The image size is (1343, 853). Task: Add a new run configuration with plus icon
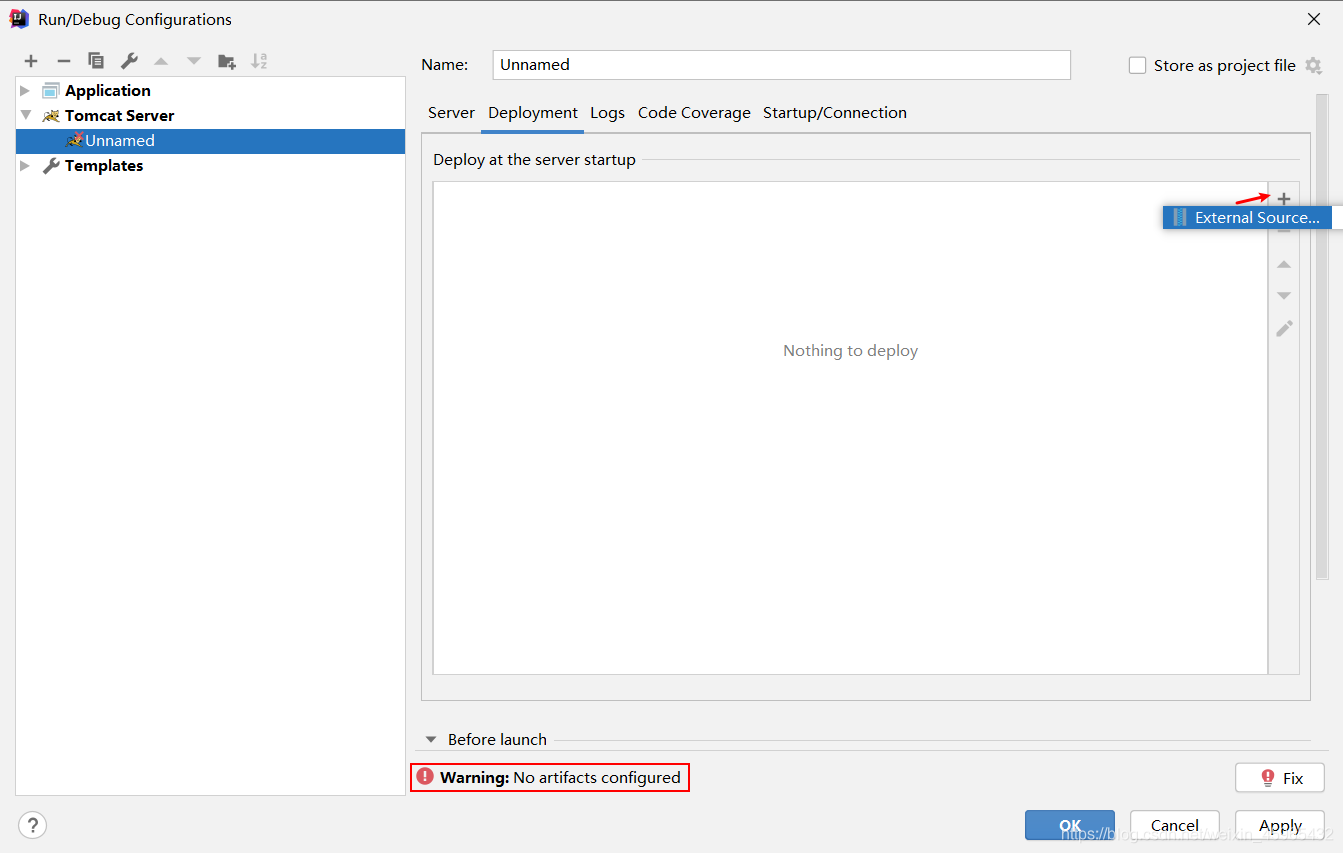[30, 60]
